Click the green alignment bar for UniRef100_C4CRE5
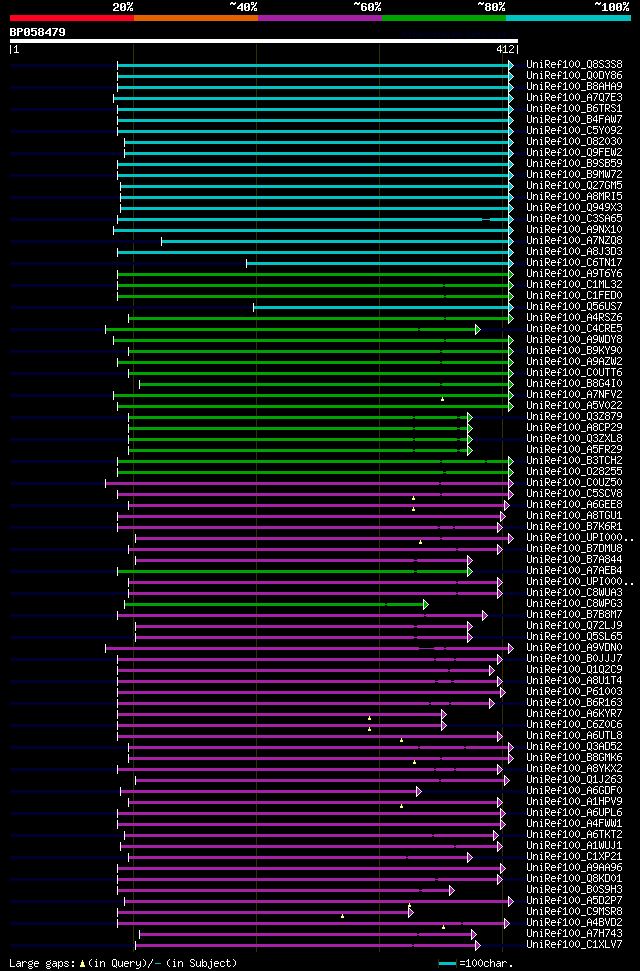 (292, 329)
